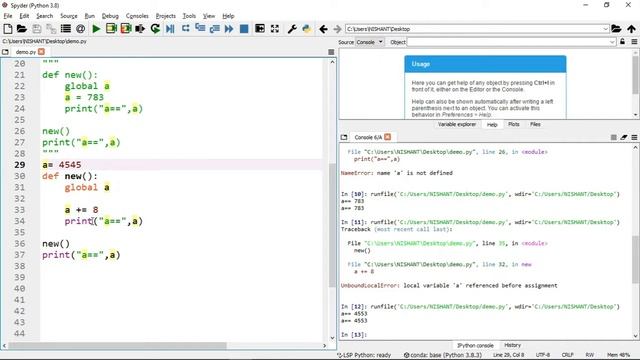Toggle the Help pane lock icon

click(622, 42)
